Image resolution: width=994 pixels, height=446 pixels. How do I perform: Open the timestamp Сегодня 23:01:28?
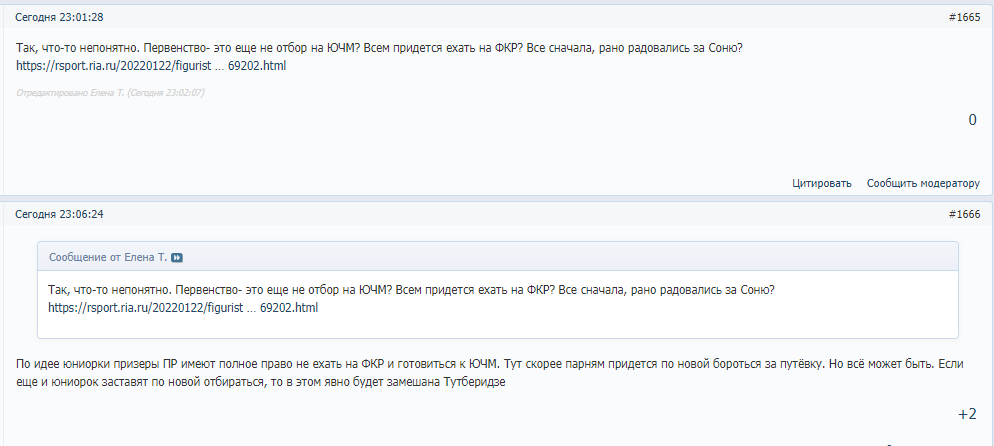coord(60,17)
